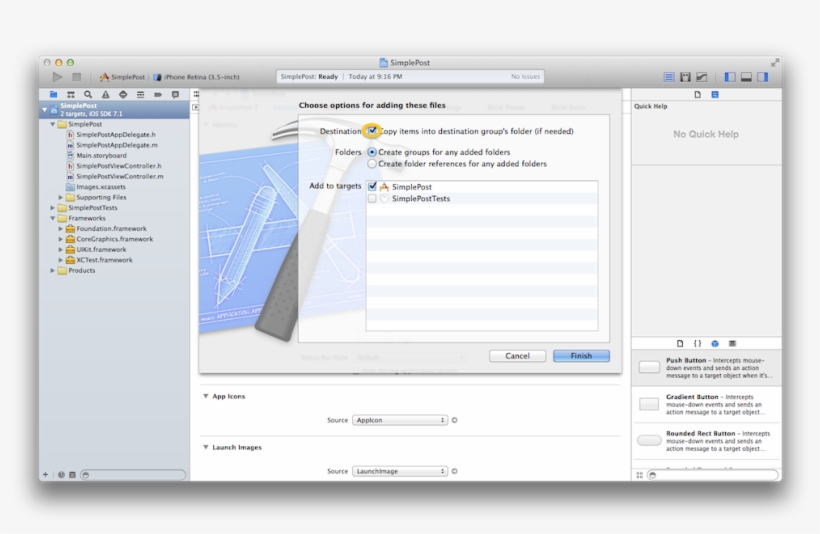Collapse the Launch Images section
This screenshot has height=534, width=820.
206,447
